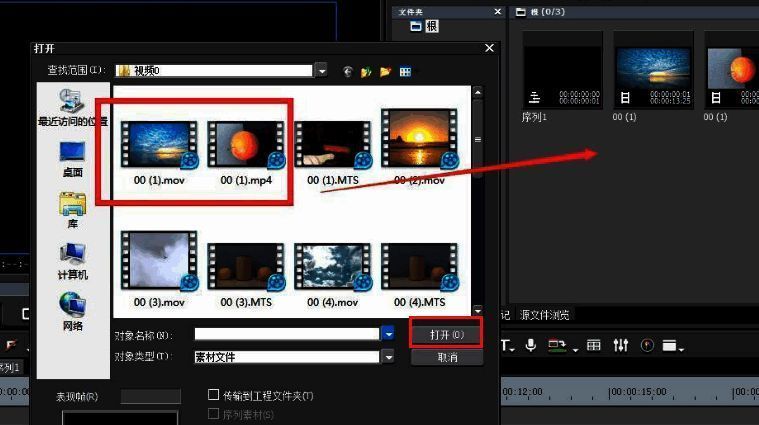The image size is (759, 425).
Task: Click the go-back navigation icon
Action: (x=348, y=71)
